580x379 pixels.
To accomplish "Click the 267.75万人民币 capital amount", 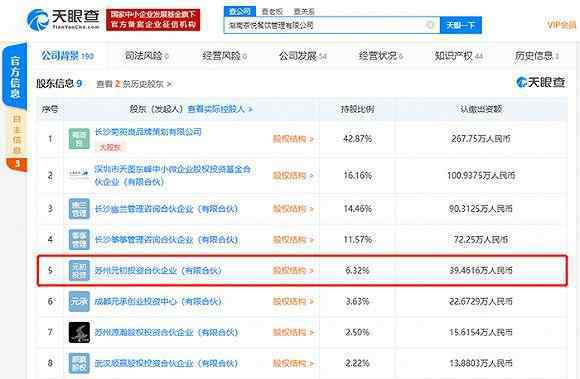I will [481, 139].
